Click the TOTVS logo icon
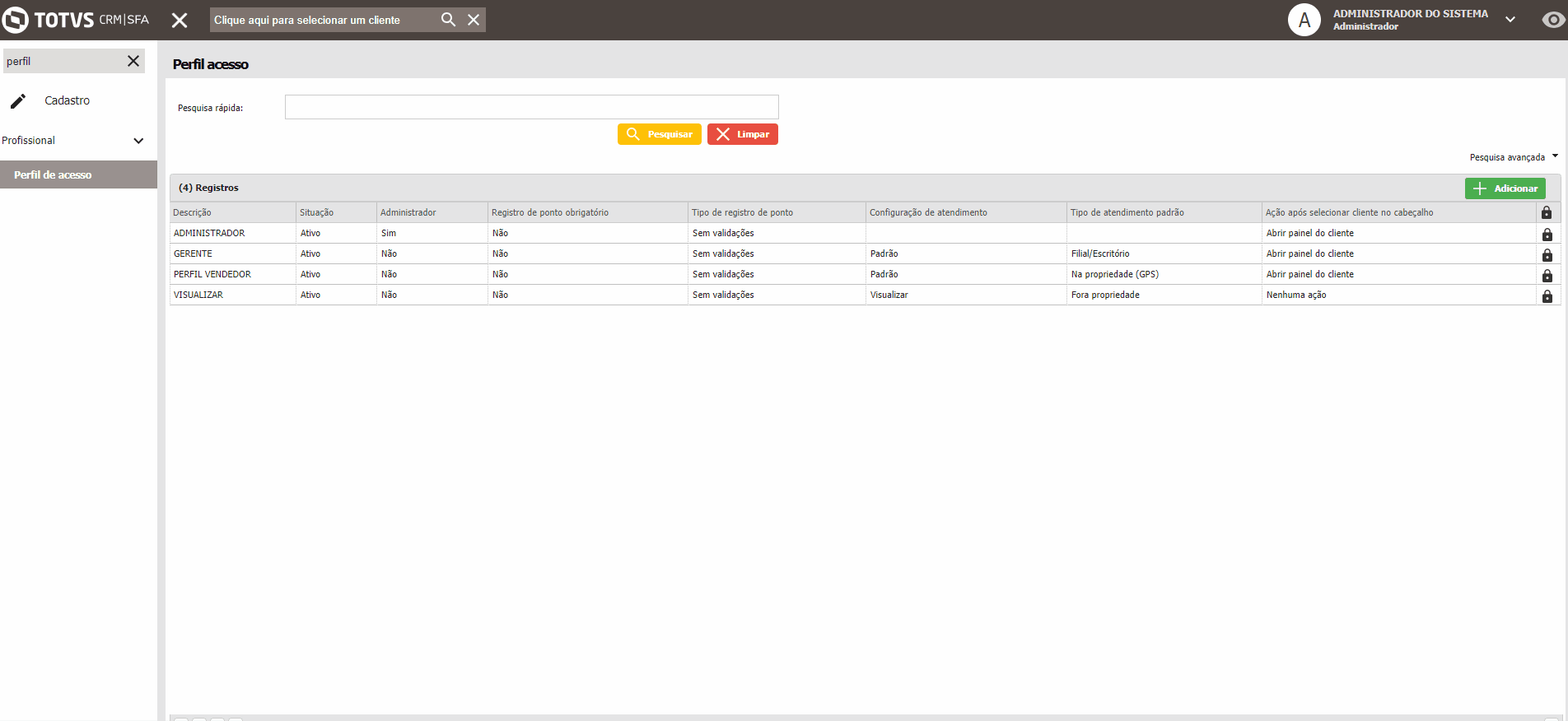Viewport: 1568px width, 721px height. 15,20
